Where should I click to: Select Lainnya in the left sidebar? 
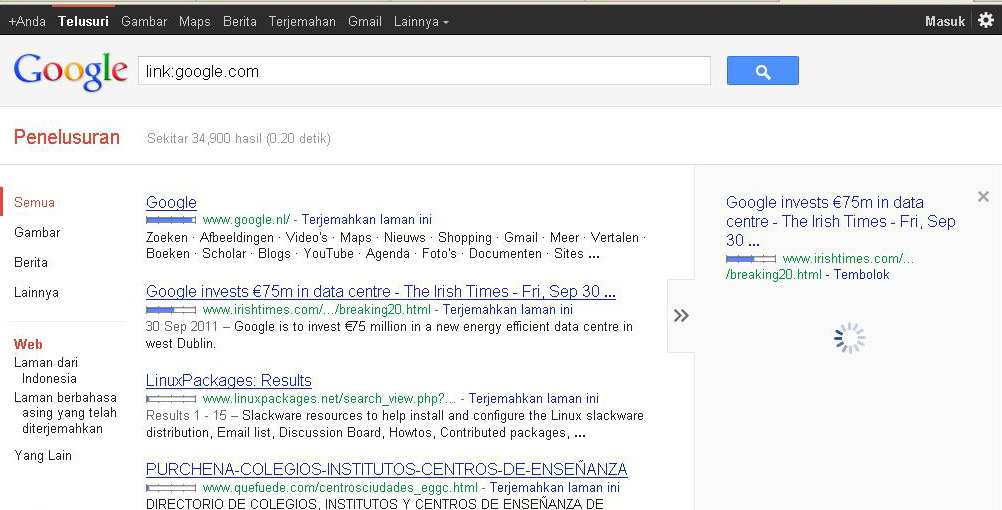coord(36,293)
